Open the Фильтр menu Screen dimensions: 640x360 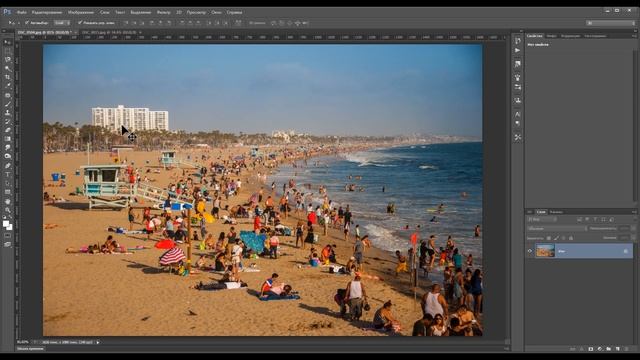pyautogui.click(x=164, y=13)
